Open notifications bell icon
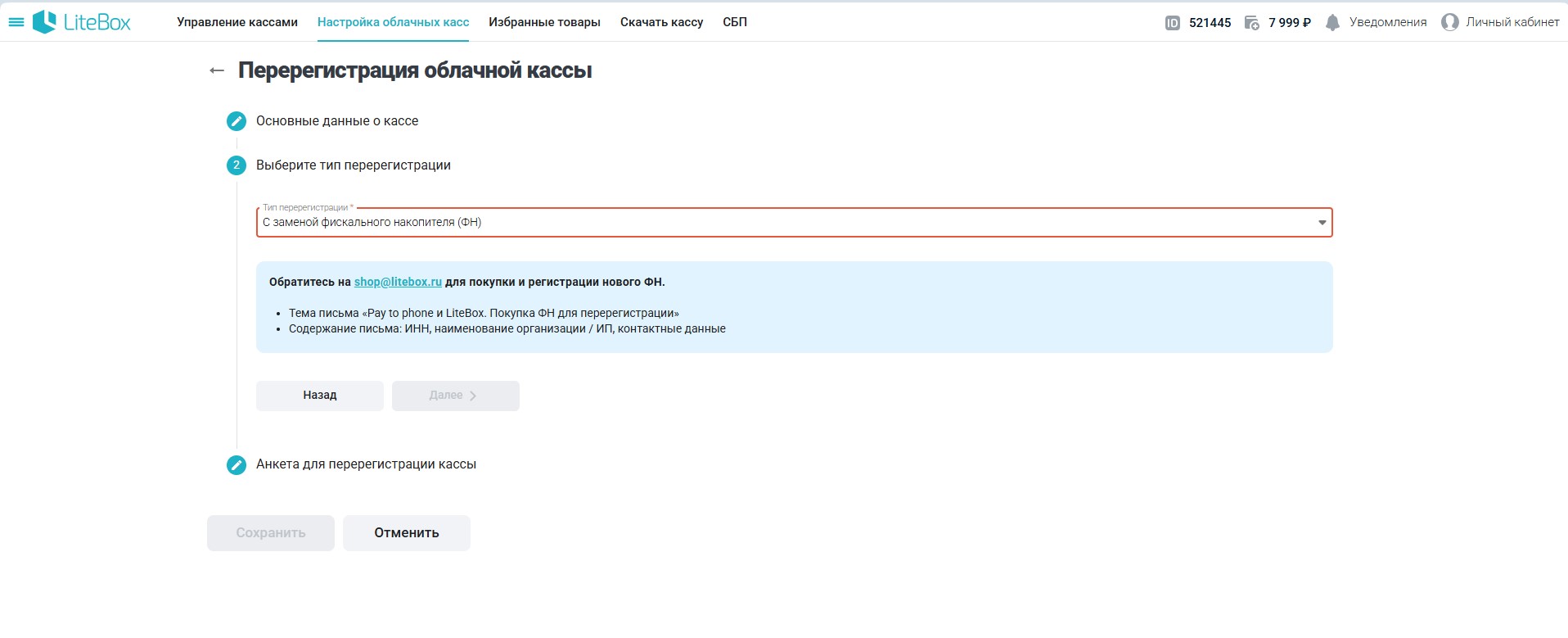This screenshot has width=1568, height=638. tap(1332, 23)
